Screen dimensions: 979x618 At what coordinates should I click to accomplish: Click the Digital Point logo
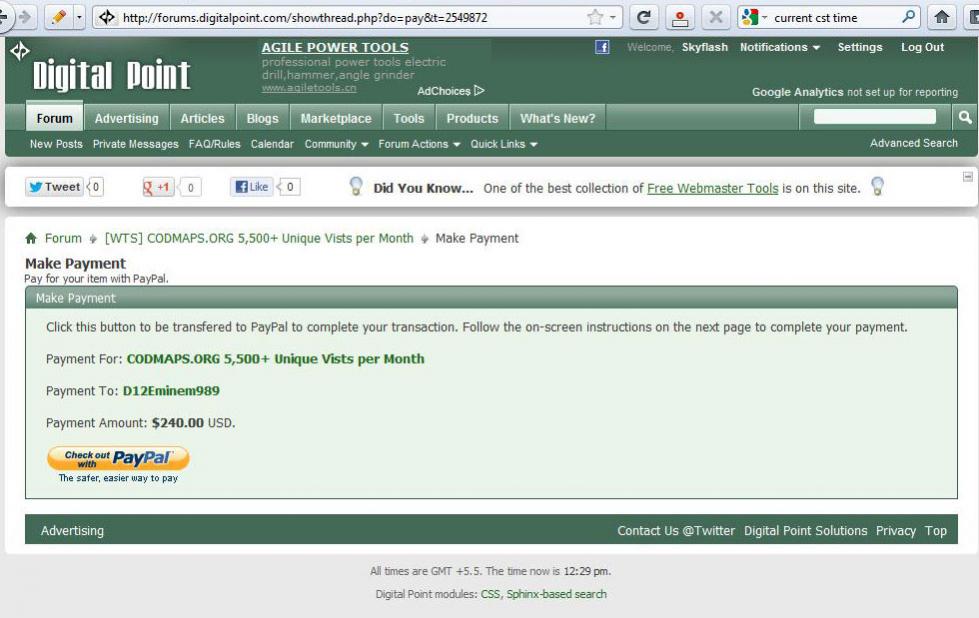point(111,75)
